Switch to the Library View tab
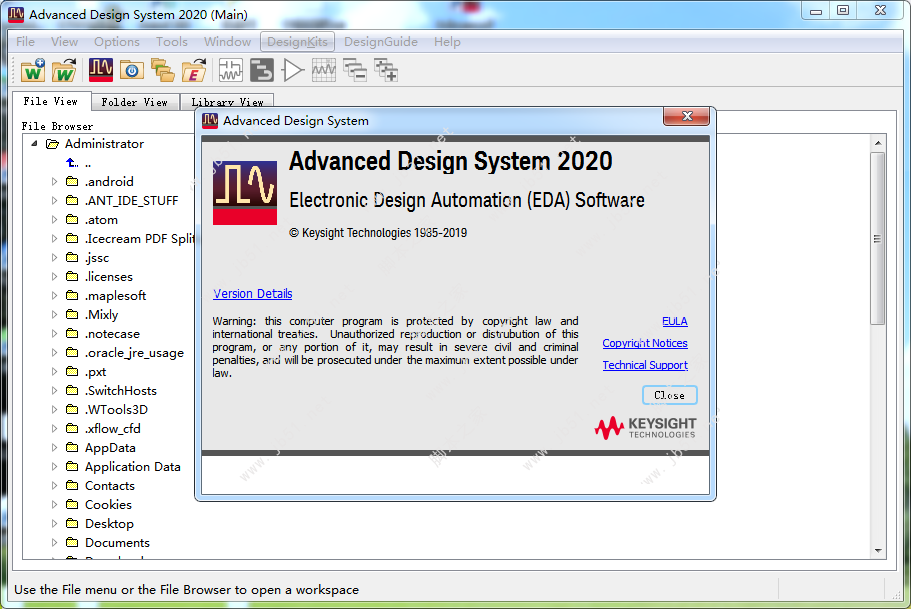Image resolution: width=911 pixels, height=609 pixels. click(x=227, y=102)
